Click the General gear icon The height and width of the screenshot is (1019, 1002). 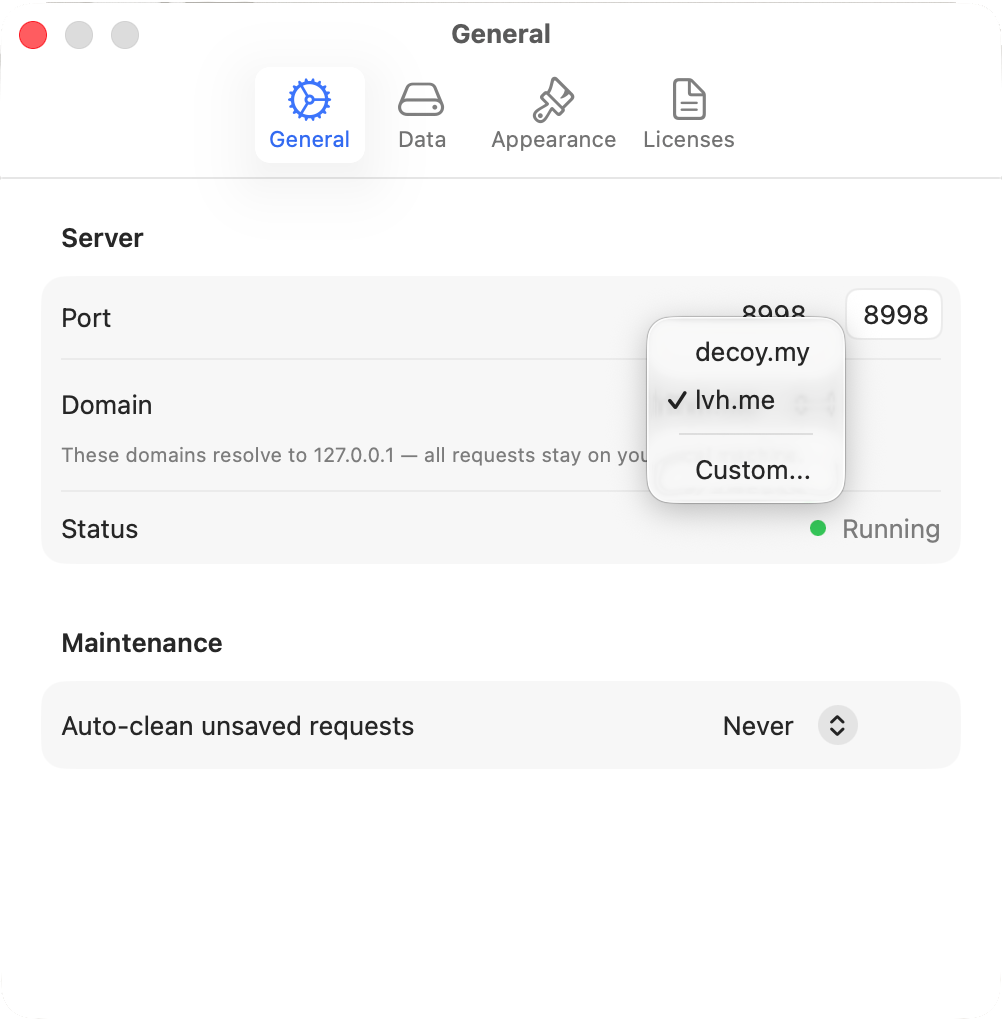click(x=309, y=99)
